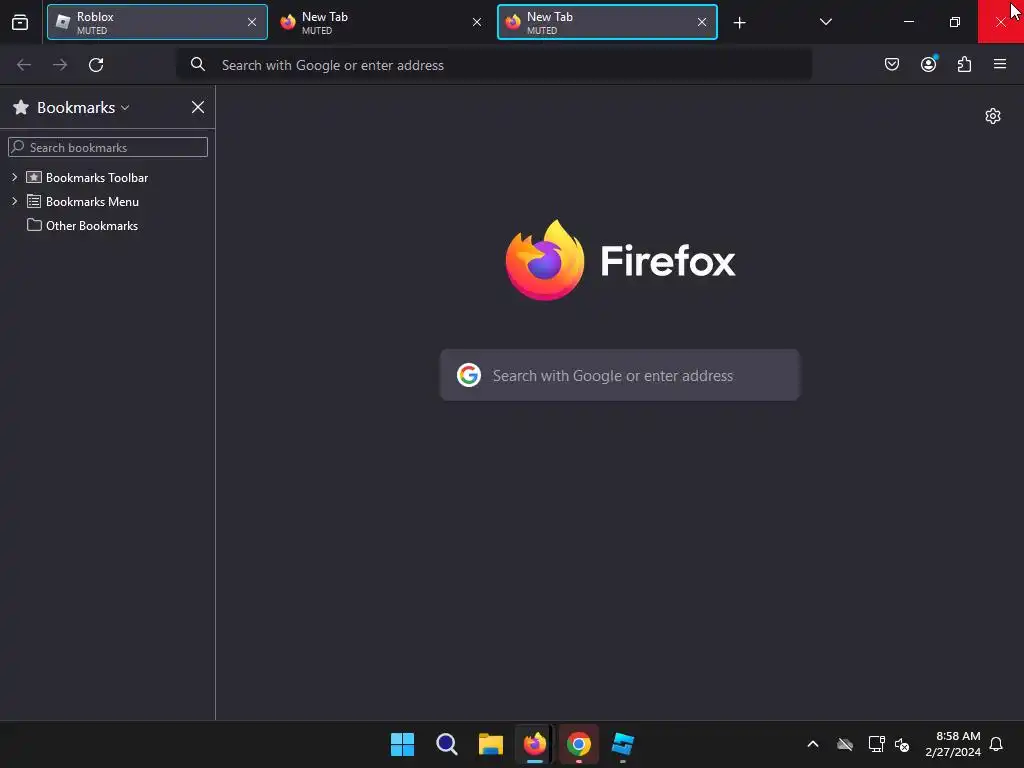
Task: Close the rightmost New Tab
Action: click(x=702, y=22)
